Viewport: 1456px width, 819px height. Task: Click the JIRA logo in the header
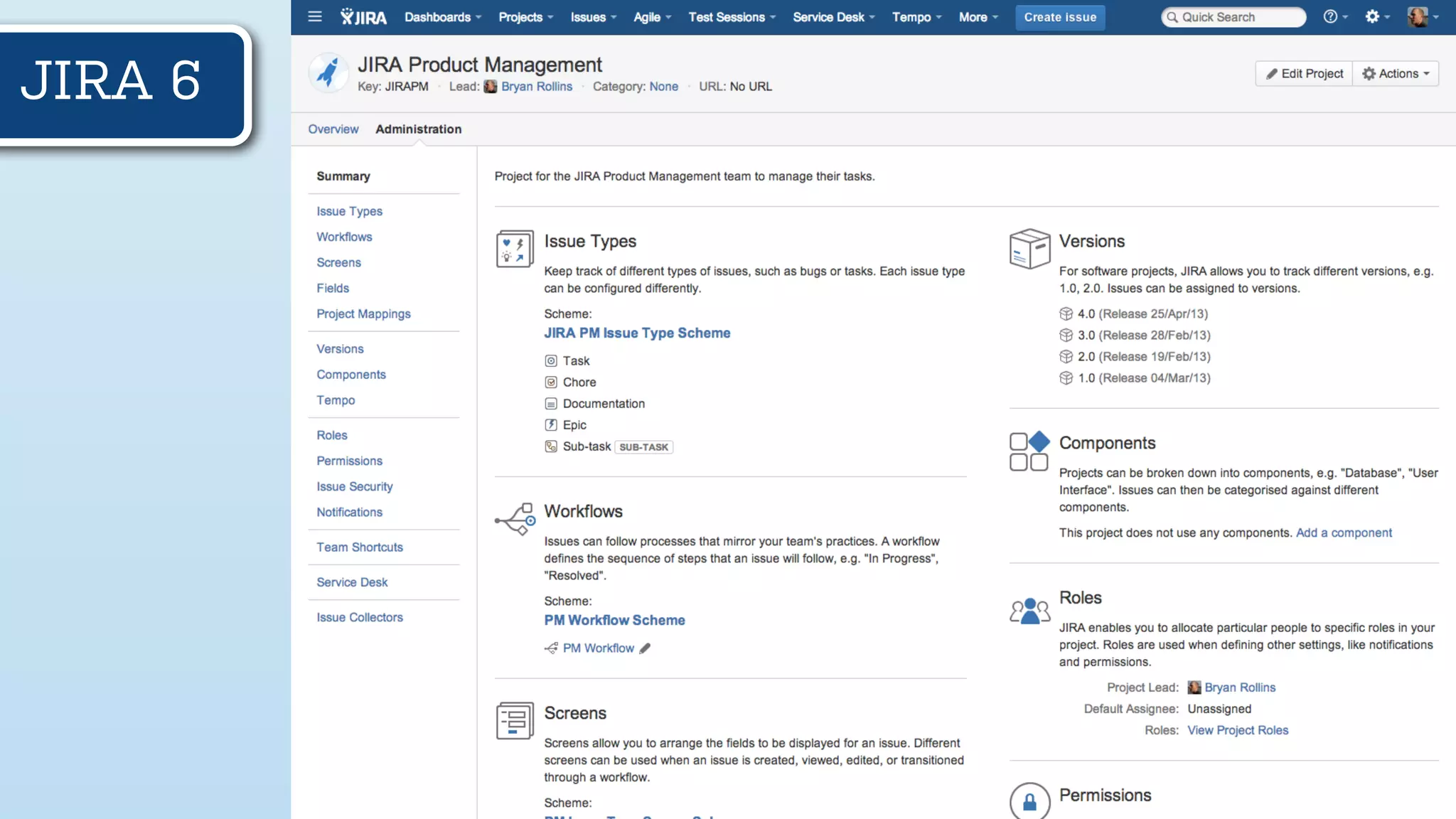pyautogui.click(x=363, y=17)
